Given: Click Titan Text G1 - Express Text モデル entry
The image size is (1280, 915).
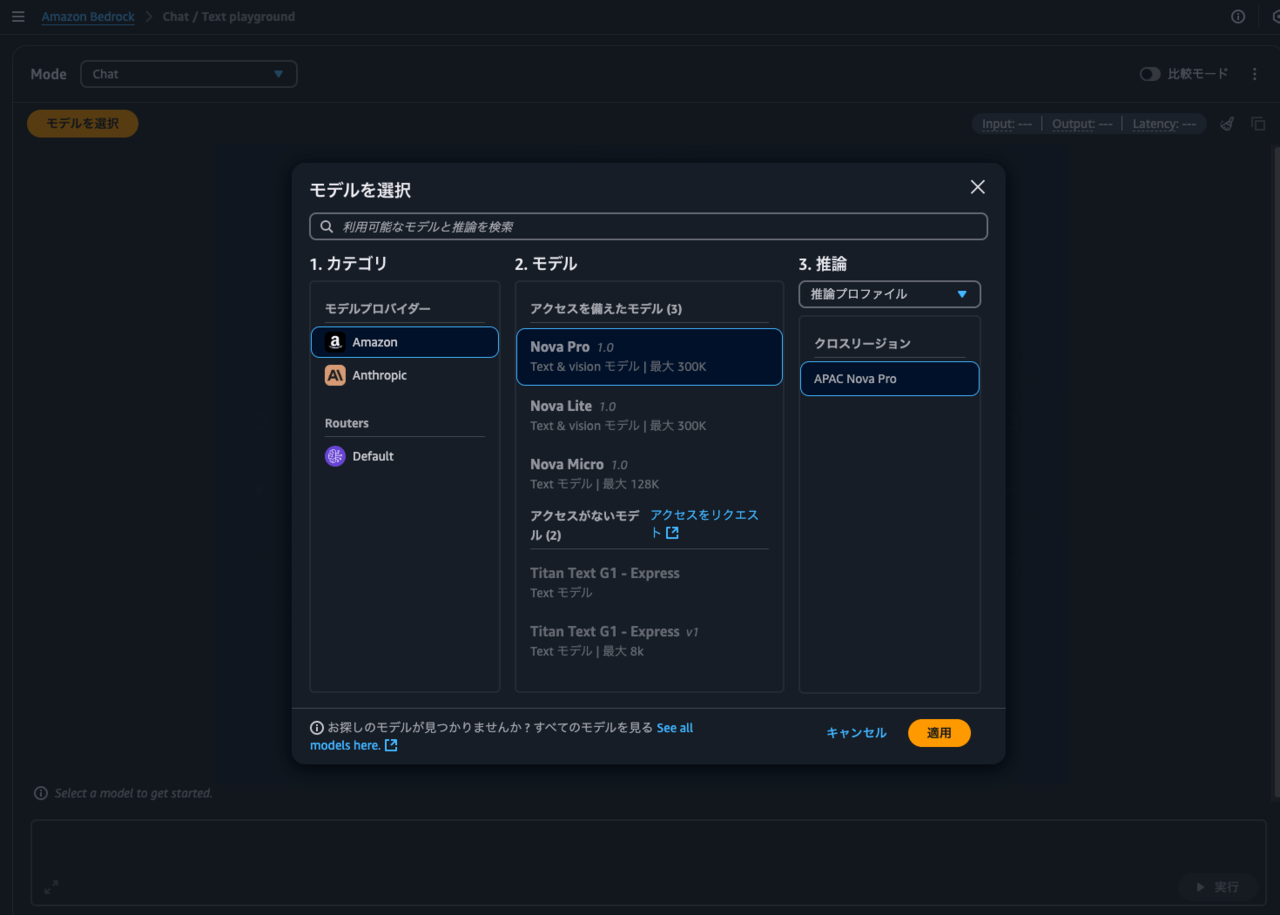Looking at the screenshot, I should pyautogui.click(x=649, y=583).
